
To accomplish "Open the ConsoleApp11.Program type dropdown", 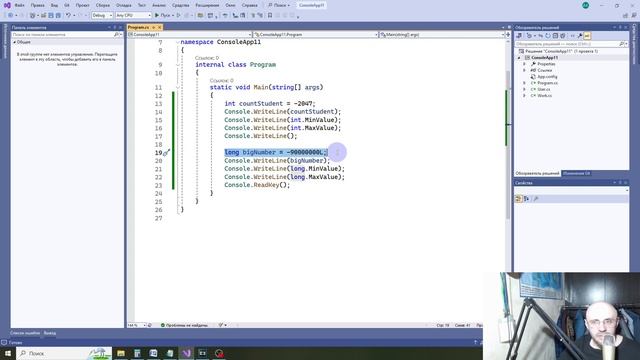I will click(316, 35).
